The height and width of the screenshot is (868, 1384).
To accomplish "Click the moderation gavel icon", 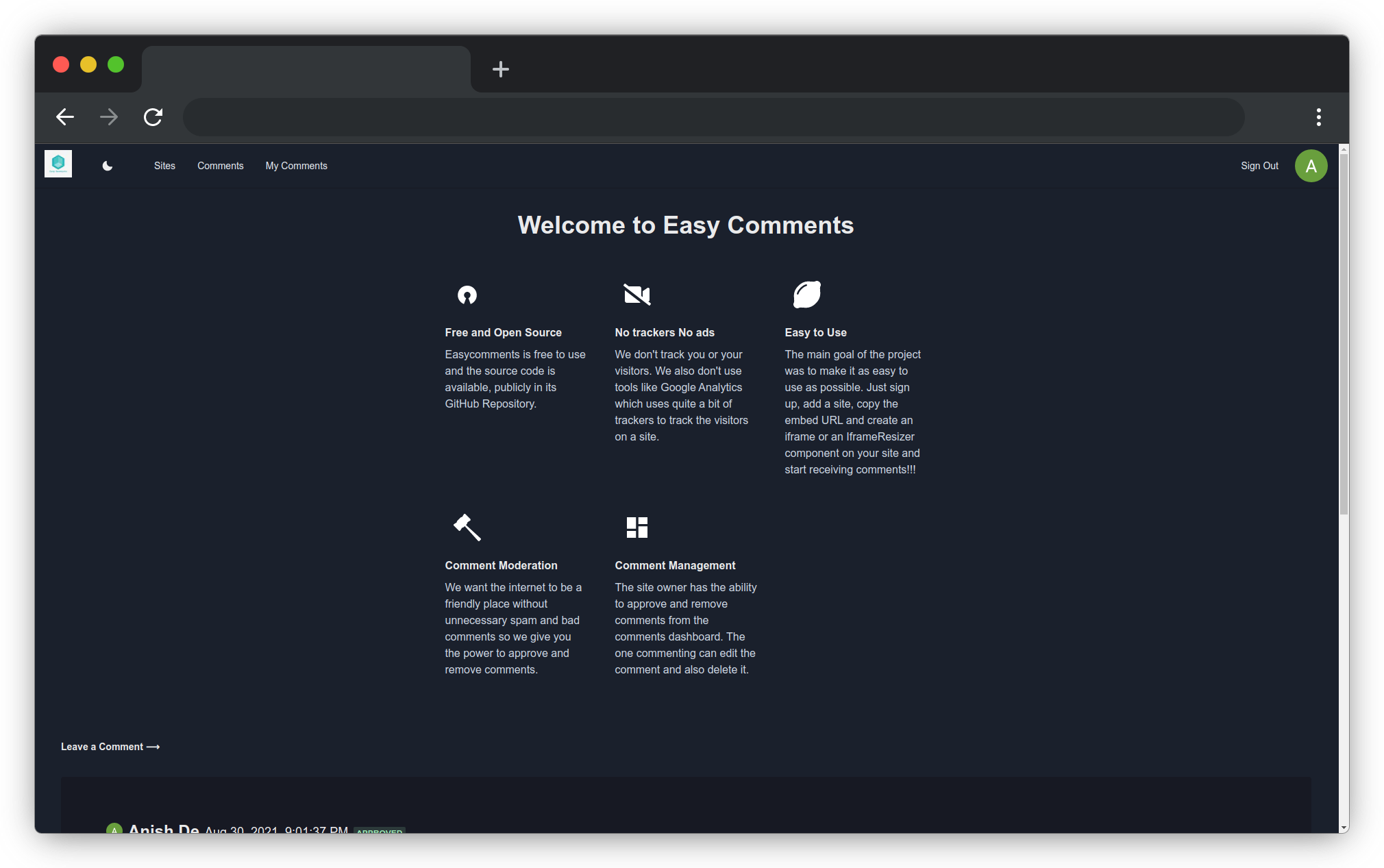I will pos(467,528).
